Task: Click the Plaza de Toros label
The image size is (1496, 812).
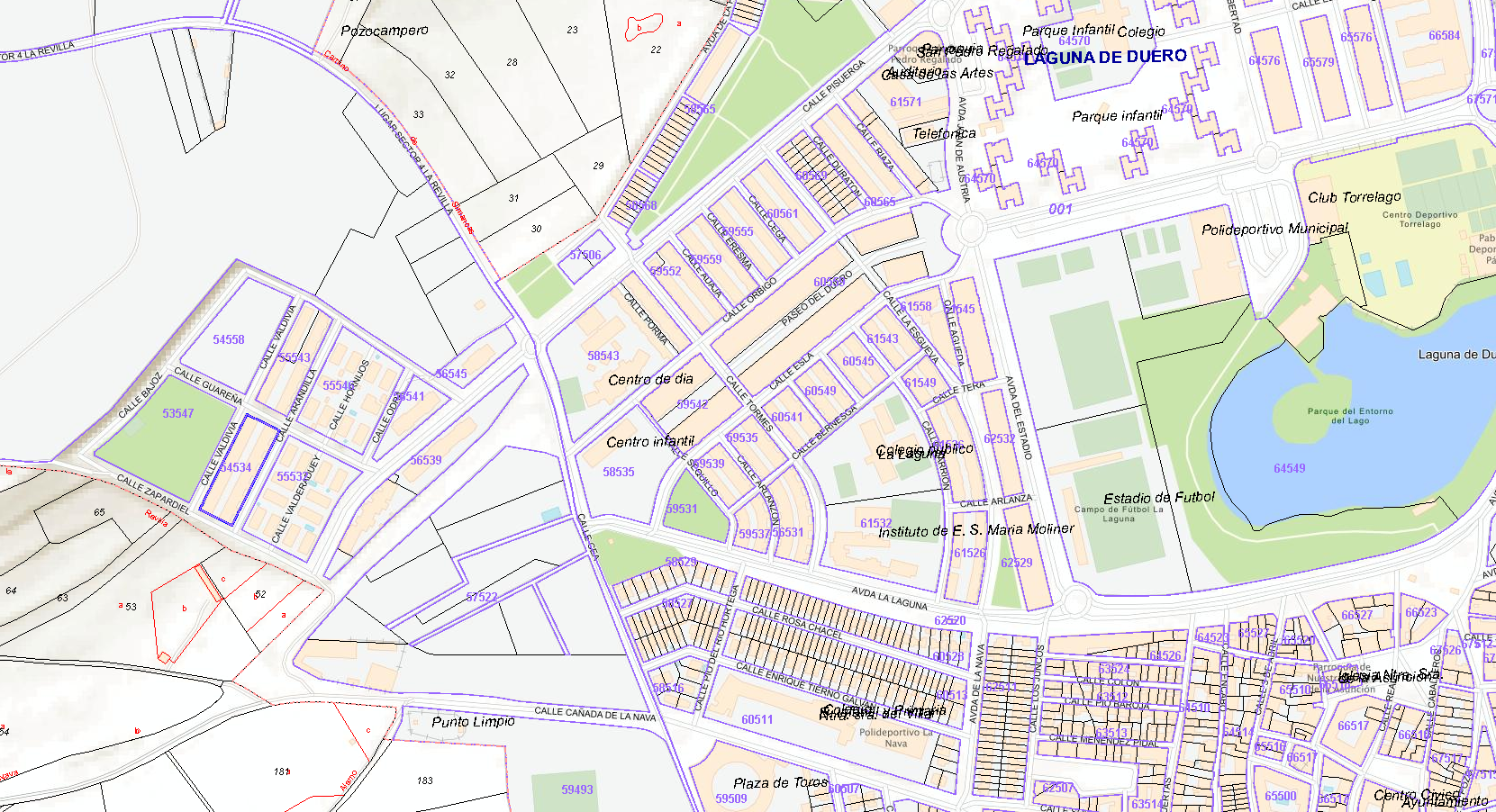Action: 780,782
